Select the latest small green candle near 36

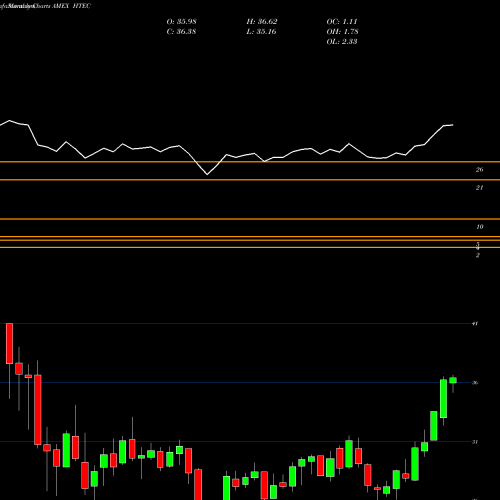tap(453, 380)
